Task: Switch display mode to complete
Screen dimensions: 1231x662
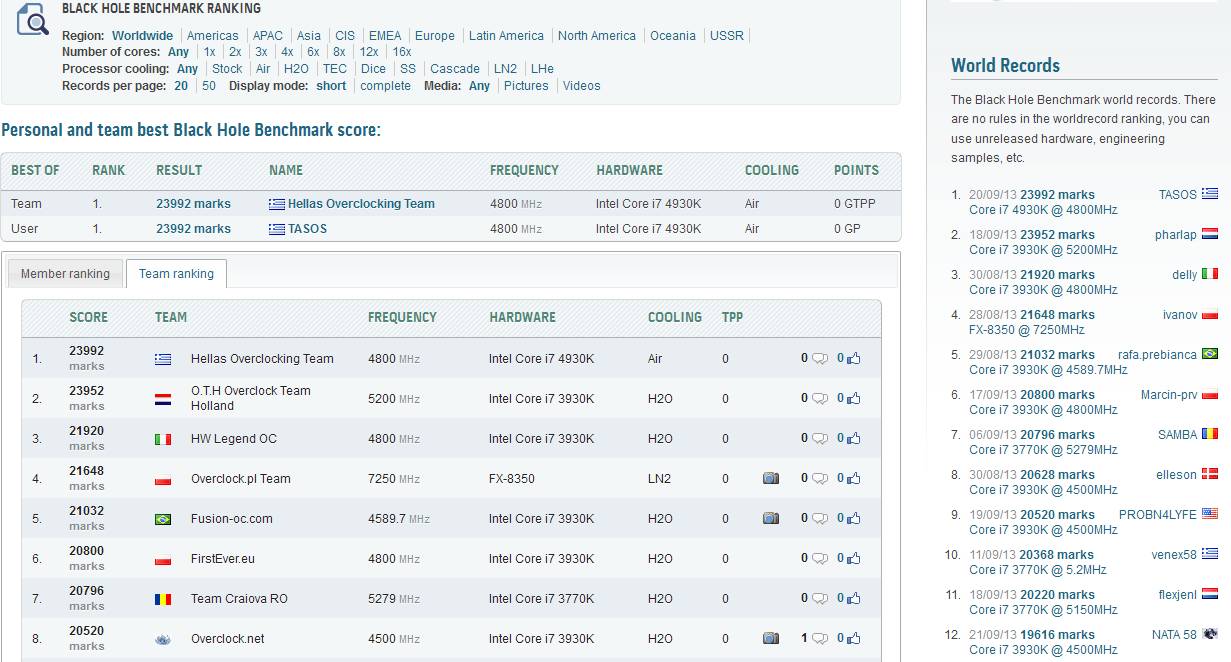Action: (x=386, y=86)
